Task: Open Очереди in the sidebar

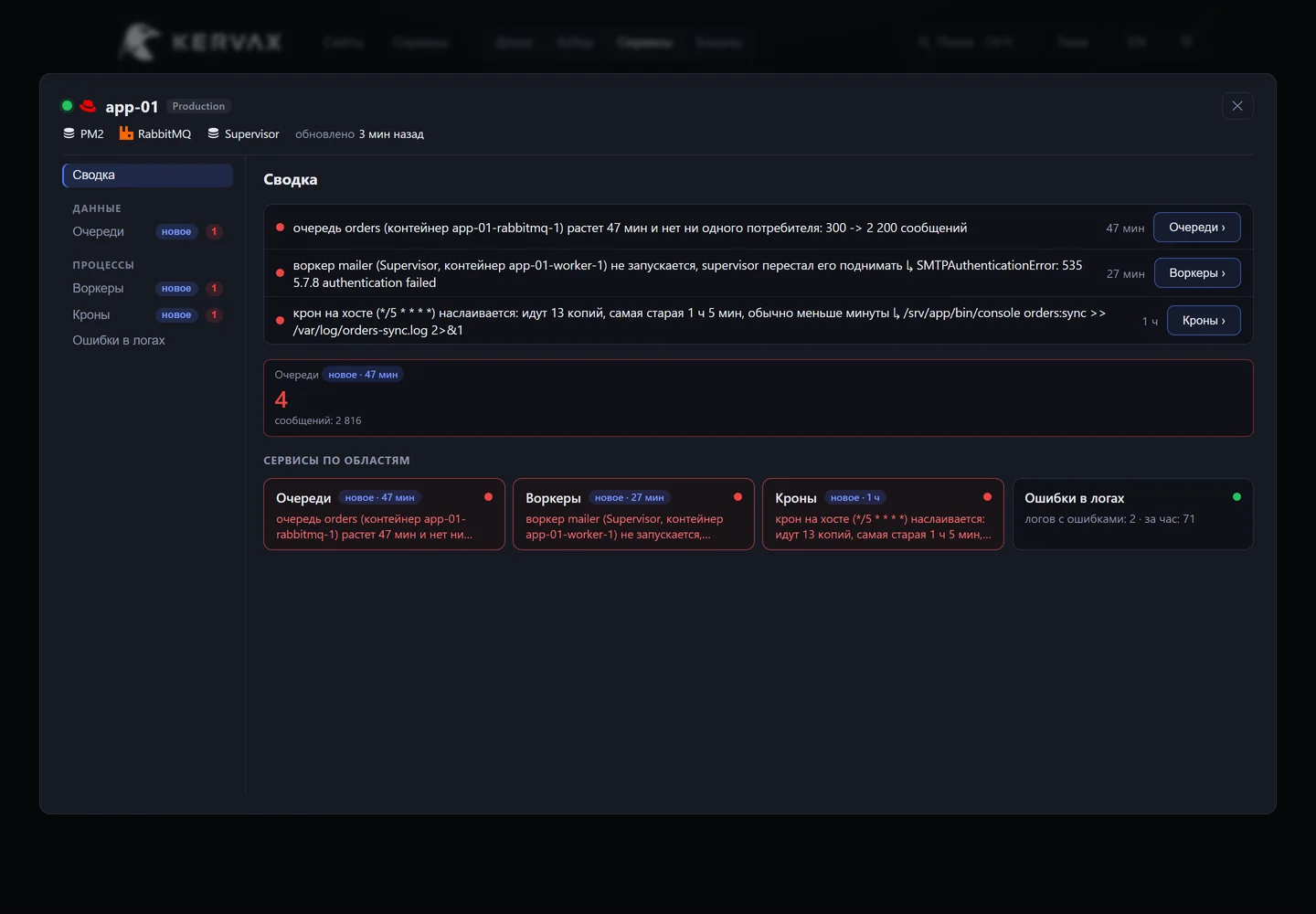Action: click(147, 232)
